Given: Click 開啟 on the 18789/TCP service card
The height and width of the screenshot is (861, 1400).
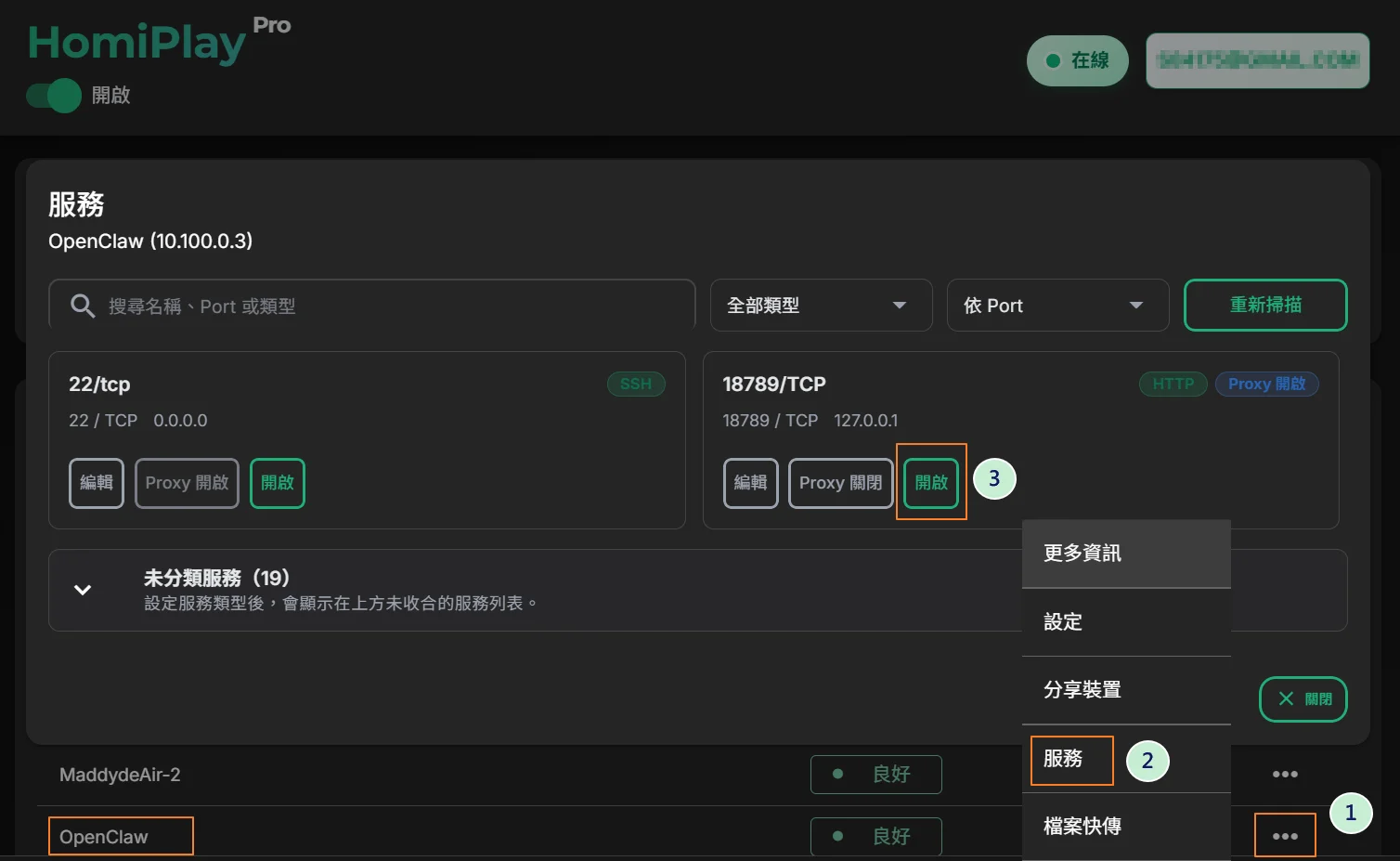Looking at the screenshot, I should click(x=931, y=483).
